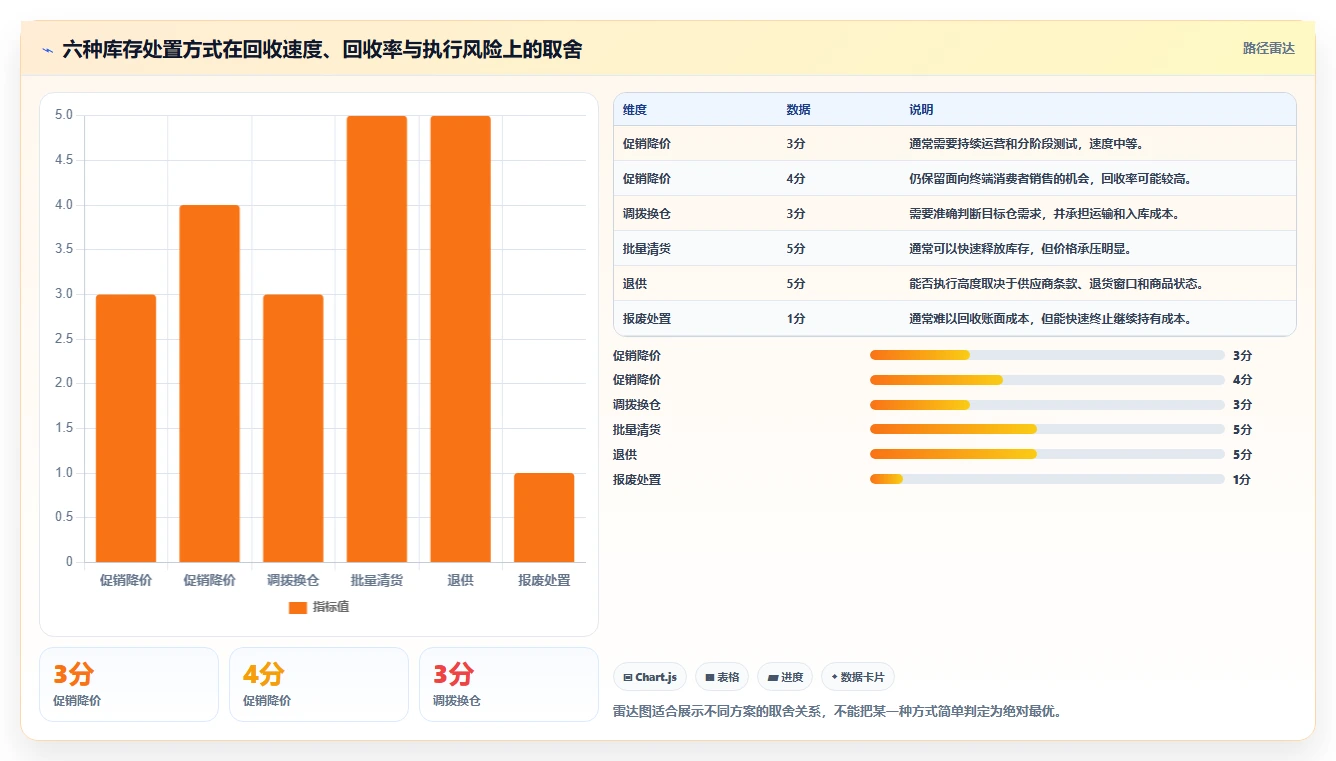The image size is (1336, 761).
Task: Click the 促销降价 progress bar showing 4分
Action: point(1047,380)
